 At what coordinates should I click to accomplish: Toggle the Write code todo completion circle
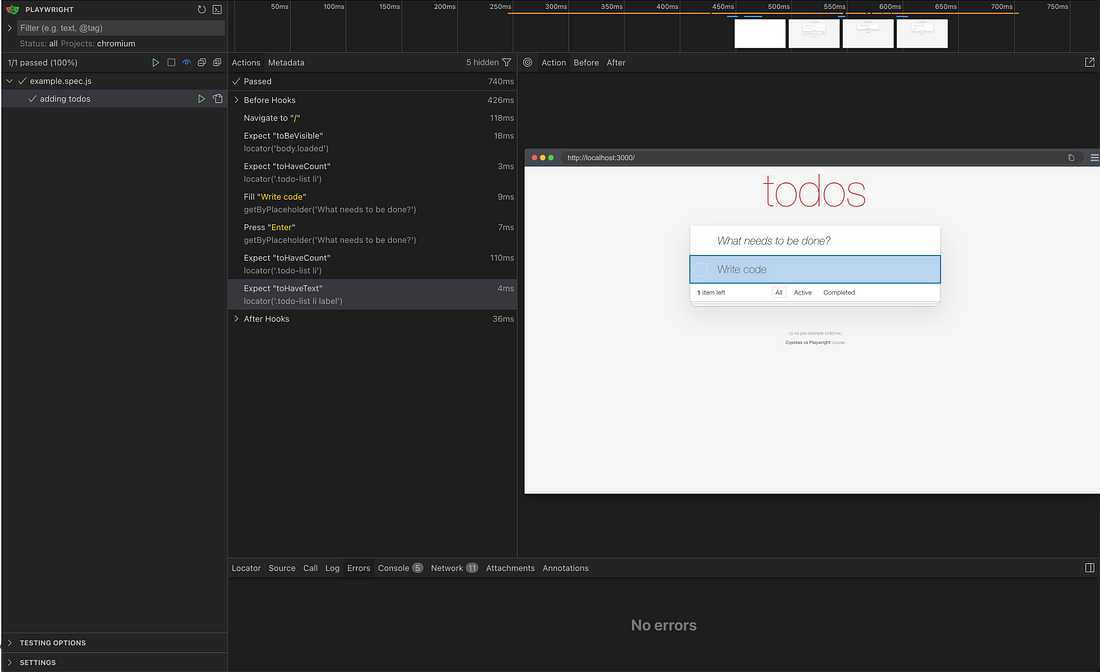[x=701, y=269]
